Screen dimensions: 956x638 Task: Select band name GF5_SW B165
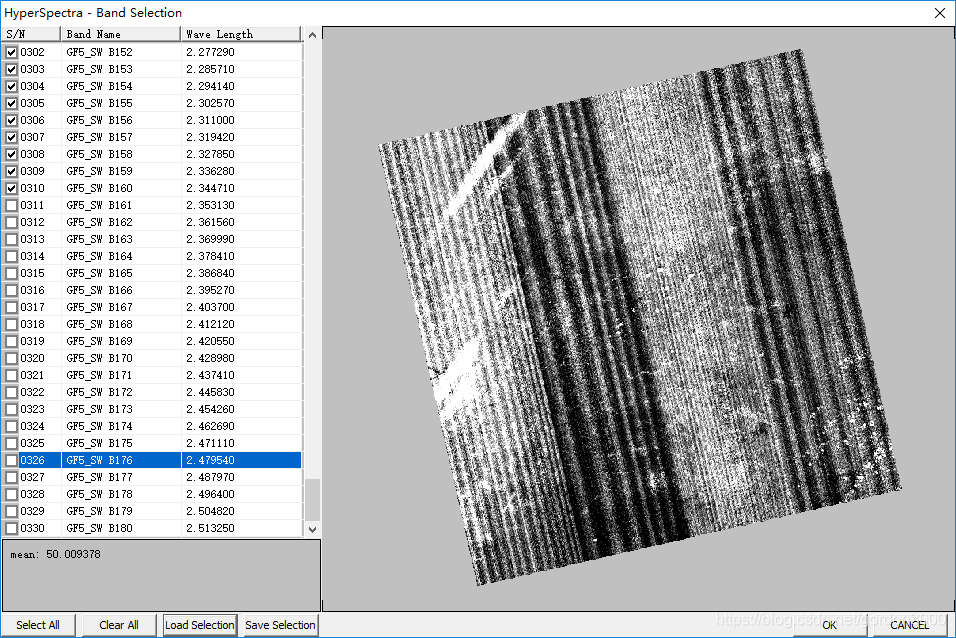pos(99,273)
